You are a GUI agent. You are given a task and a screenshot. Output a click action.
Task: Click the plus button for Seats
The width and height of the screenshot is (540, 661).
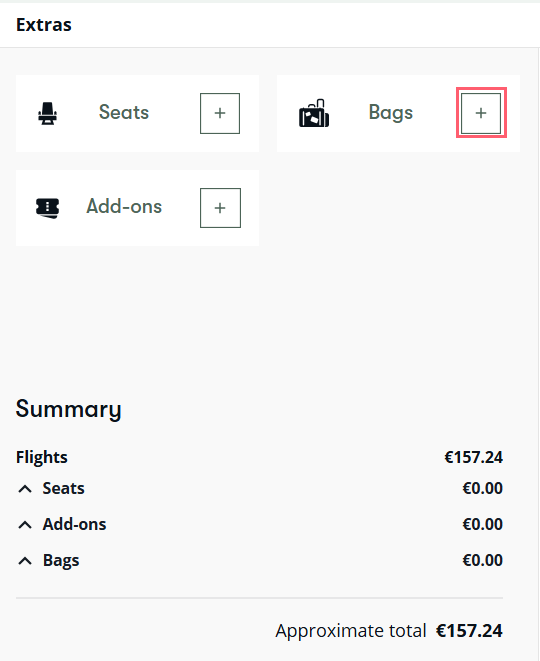[220, 113]
